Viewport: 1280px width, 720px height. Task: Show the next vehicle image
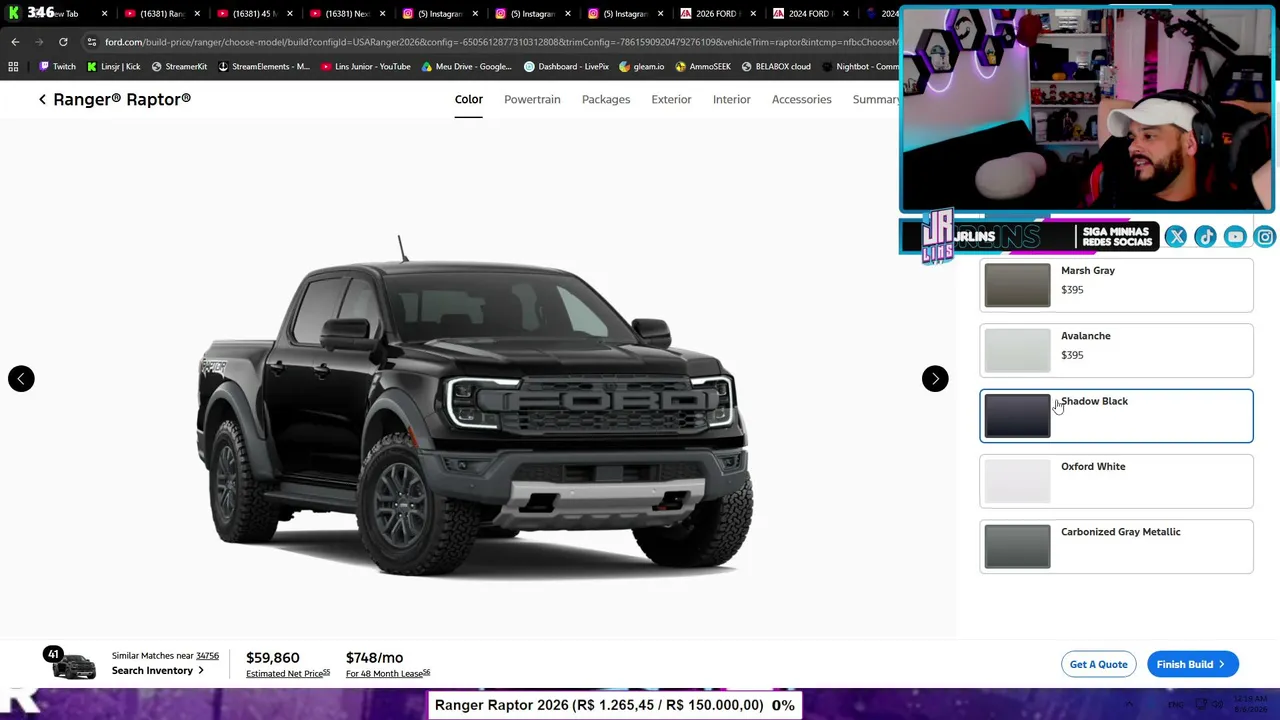pos(935,378)
